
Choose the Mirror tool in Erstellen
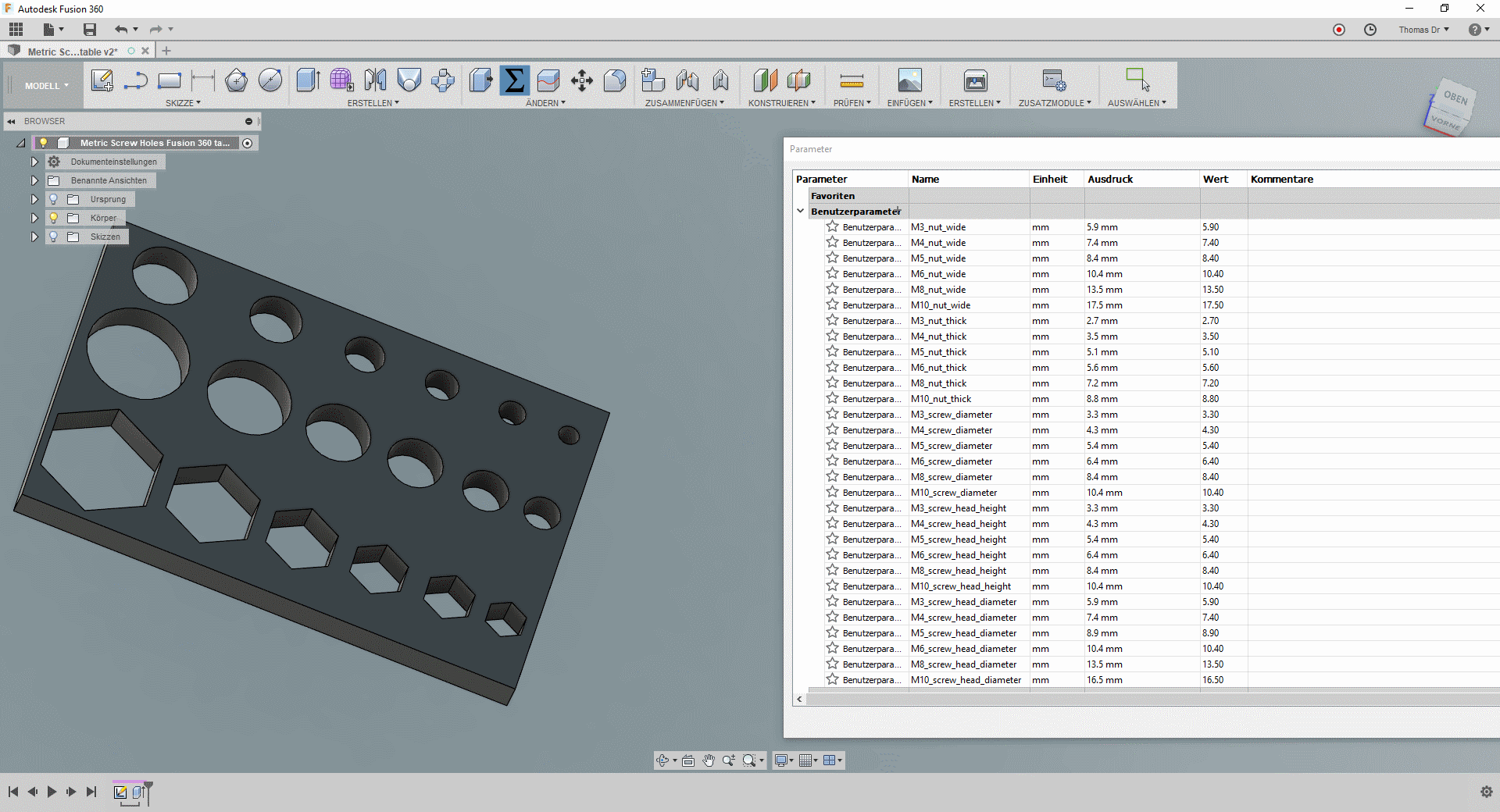pyautogui.click(x=375, y=80)
